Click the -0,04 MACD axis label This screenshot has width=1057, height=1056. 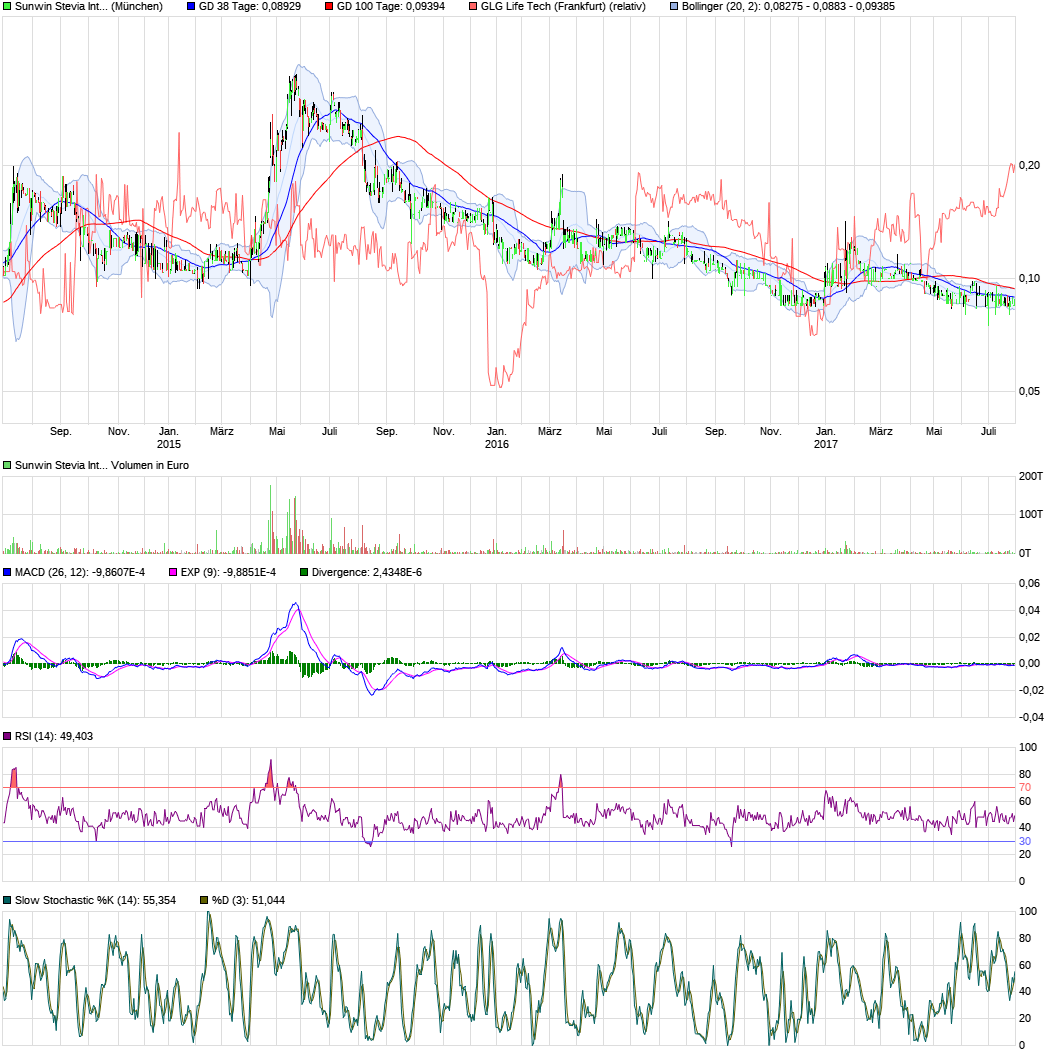(x=1031, y=718)
